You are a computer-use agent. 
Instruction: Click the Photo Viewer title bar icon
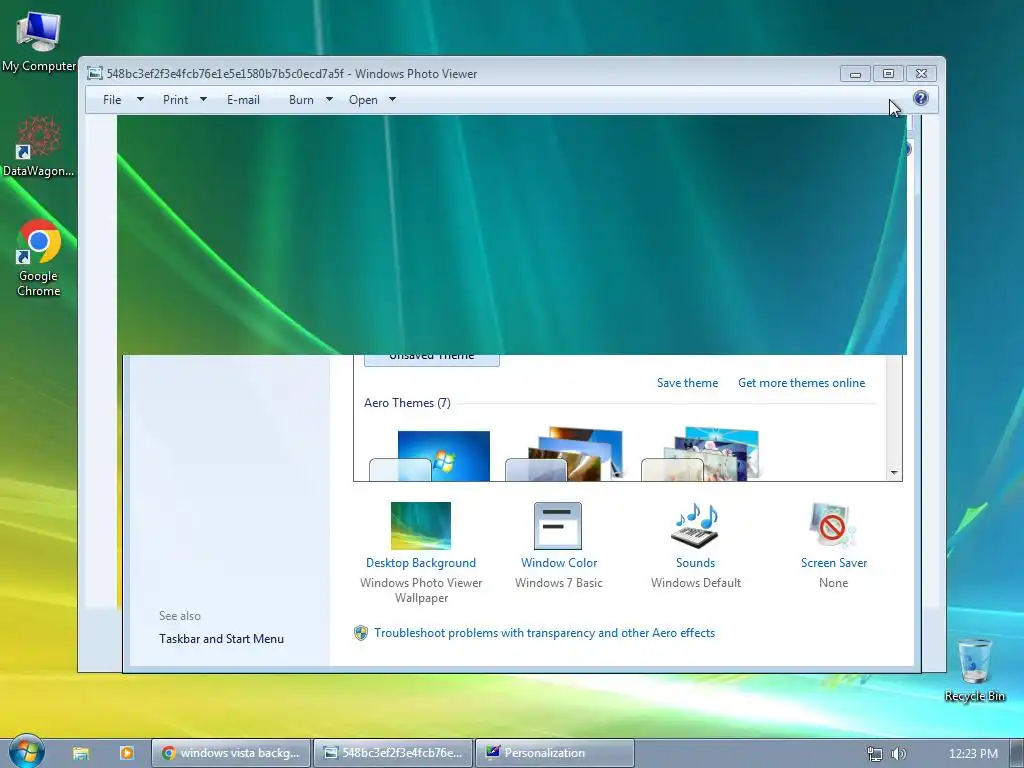(95, 73)
